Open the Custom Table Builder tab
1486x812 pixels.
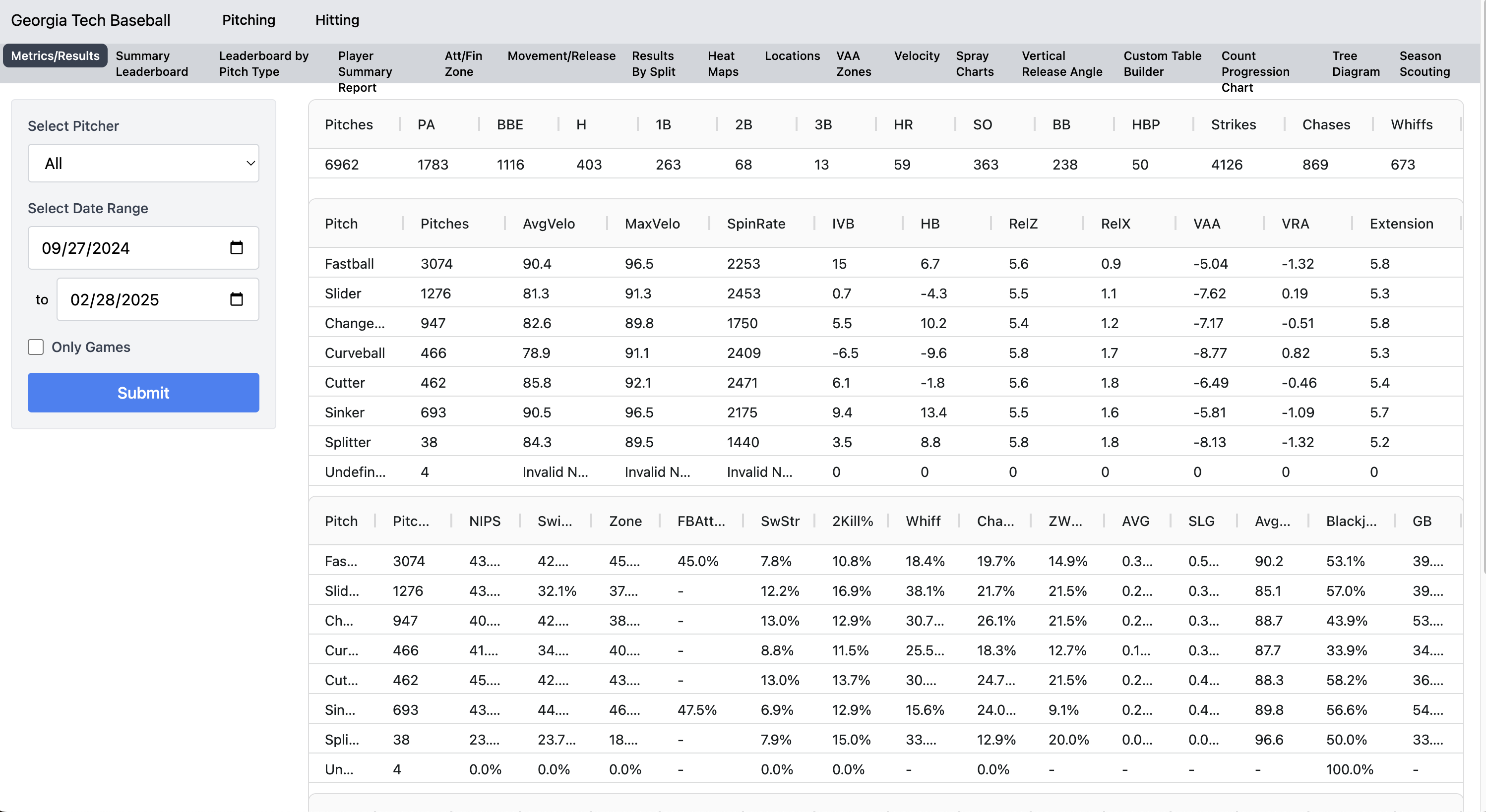1162,63
